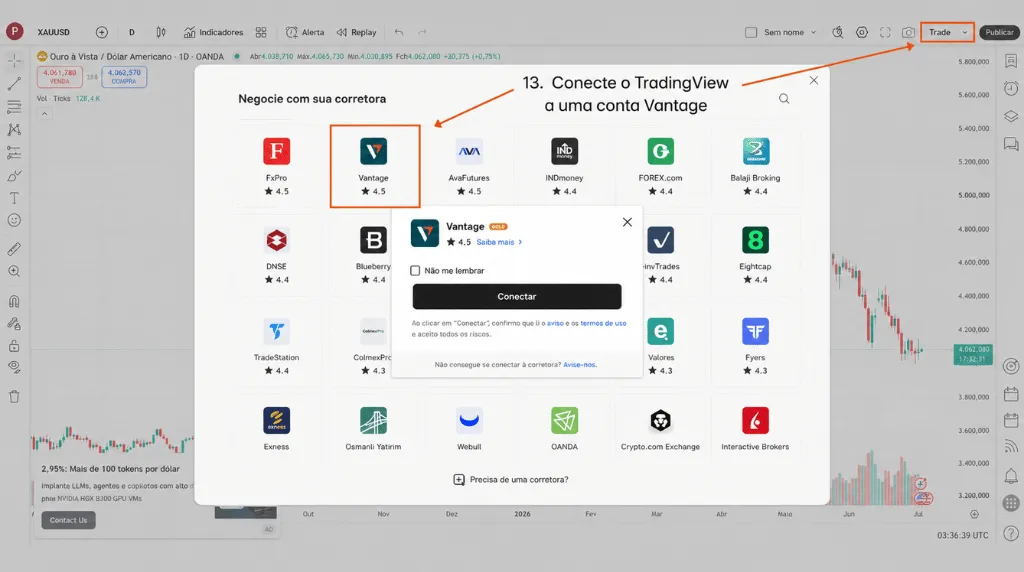
Task: Choose the Interactive Brokers logo
Action: 755,421
